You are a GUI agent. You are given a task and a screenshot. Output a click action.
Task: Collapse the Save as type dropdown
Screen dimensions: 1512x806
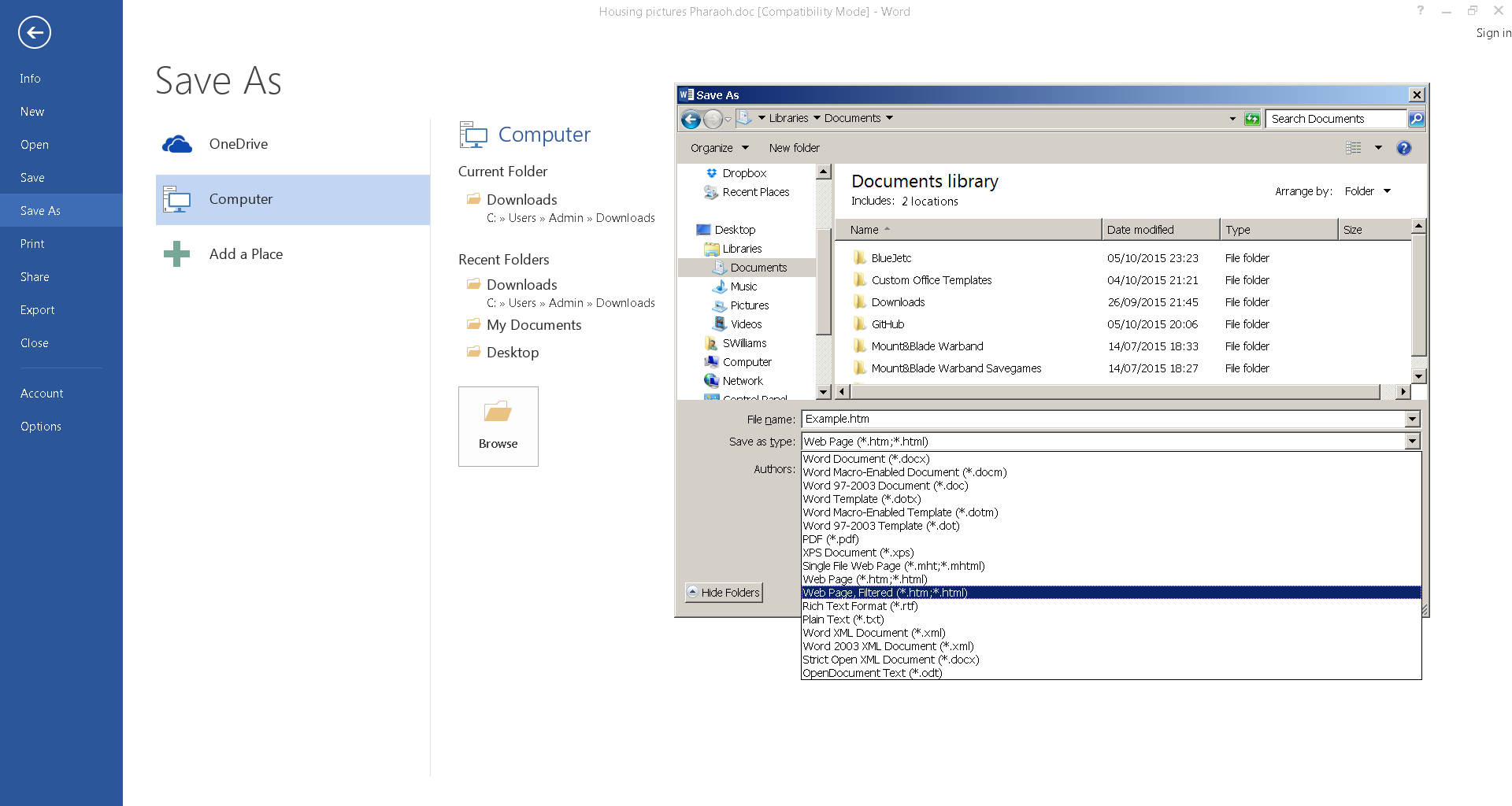coord(1412,442)
